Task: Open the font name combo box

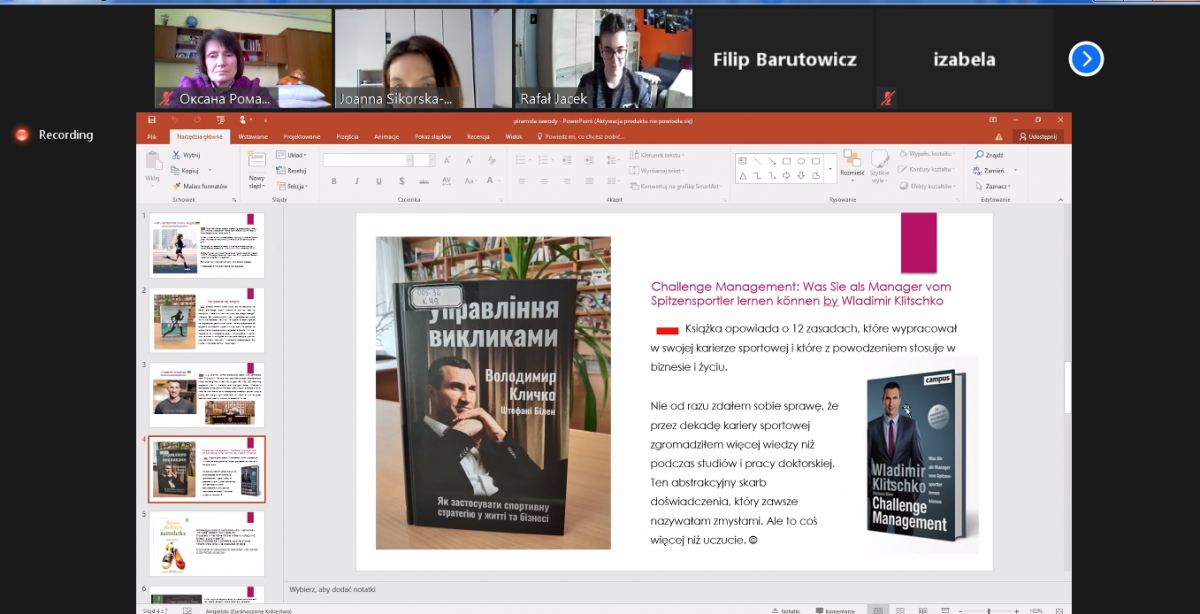Action: tap(364, 160)
